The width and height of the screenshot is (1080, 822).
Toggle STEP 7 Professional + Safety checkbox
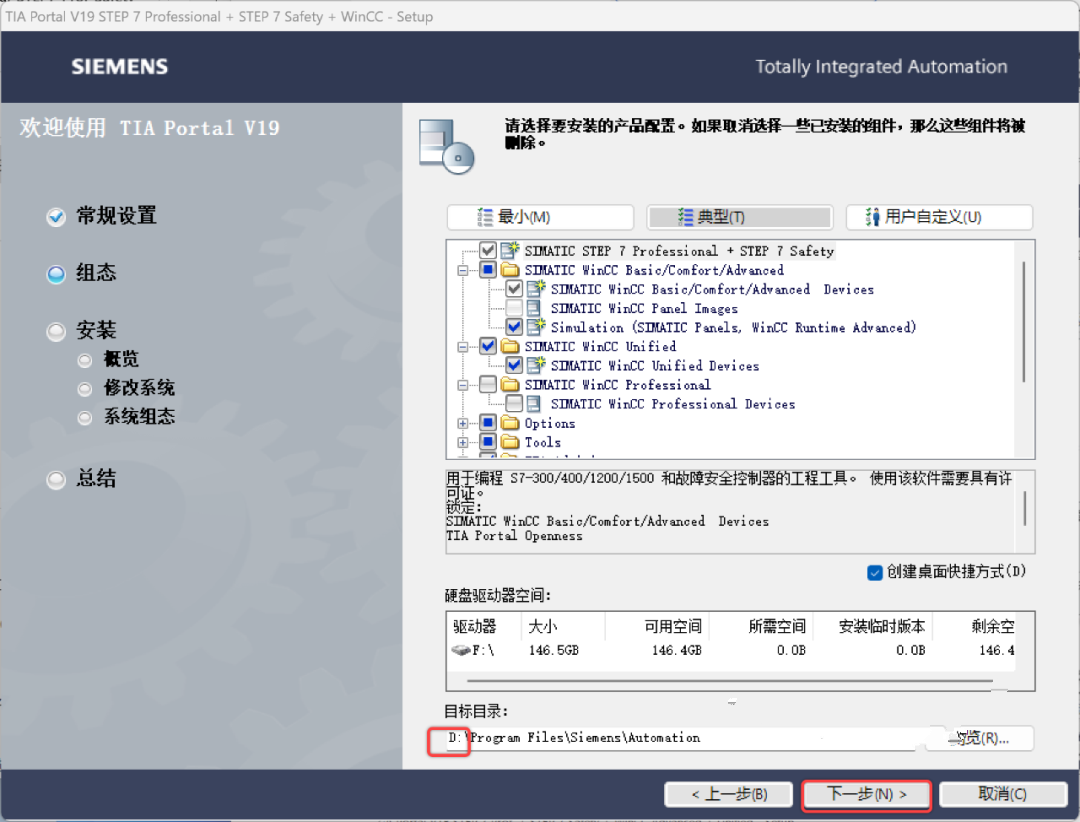488,250
